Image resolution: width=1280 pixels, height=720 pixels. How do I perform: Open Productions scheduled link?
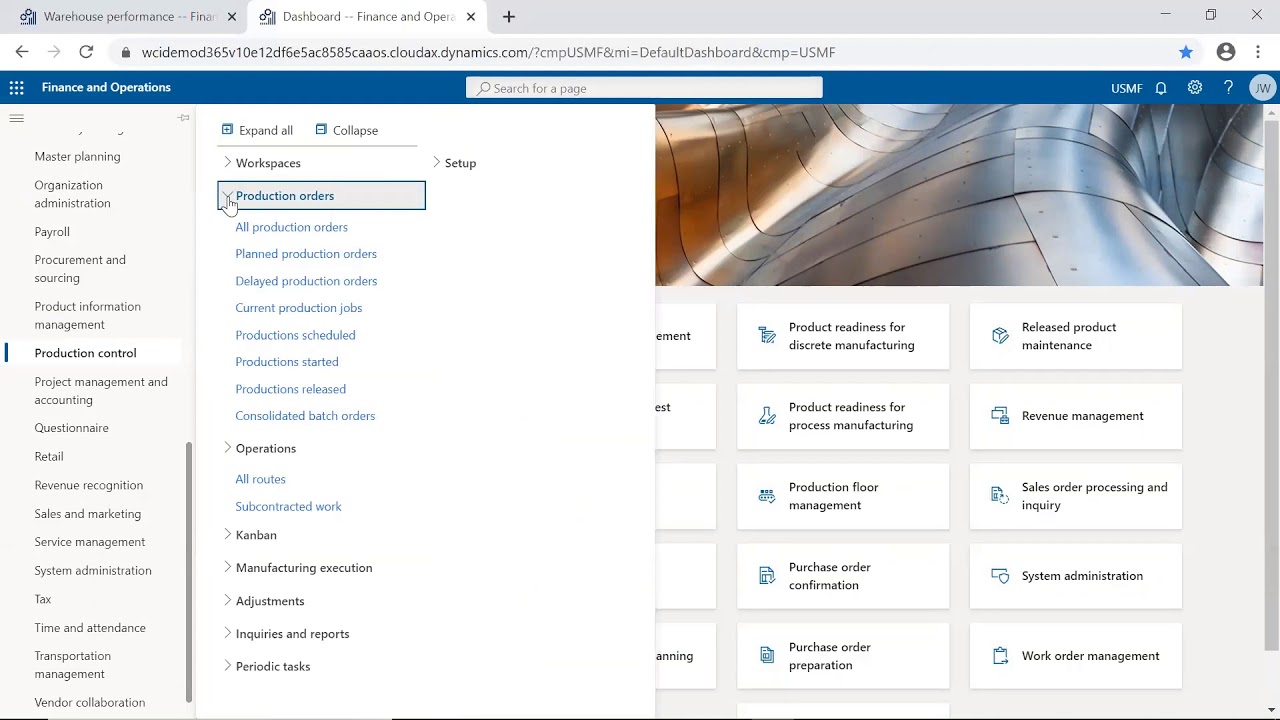coord(295,335)
